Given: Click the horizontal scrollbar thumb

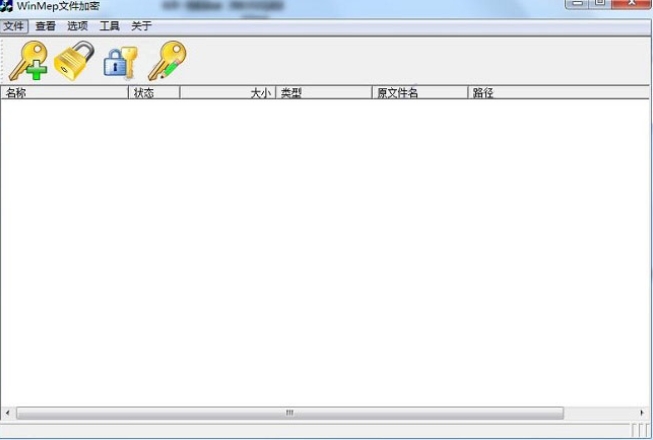Looking at the screenshot, I should point(290,413).
